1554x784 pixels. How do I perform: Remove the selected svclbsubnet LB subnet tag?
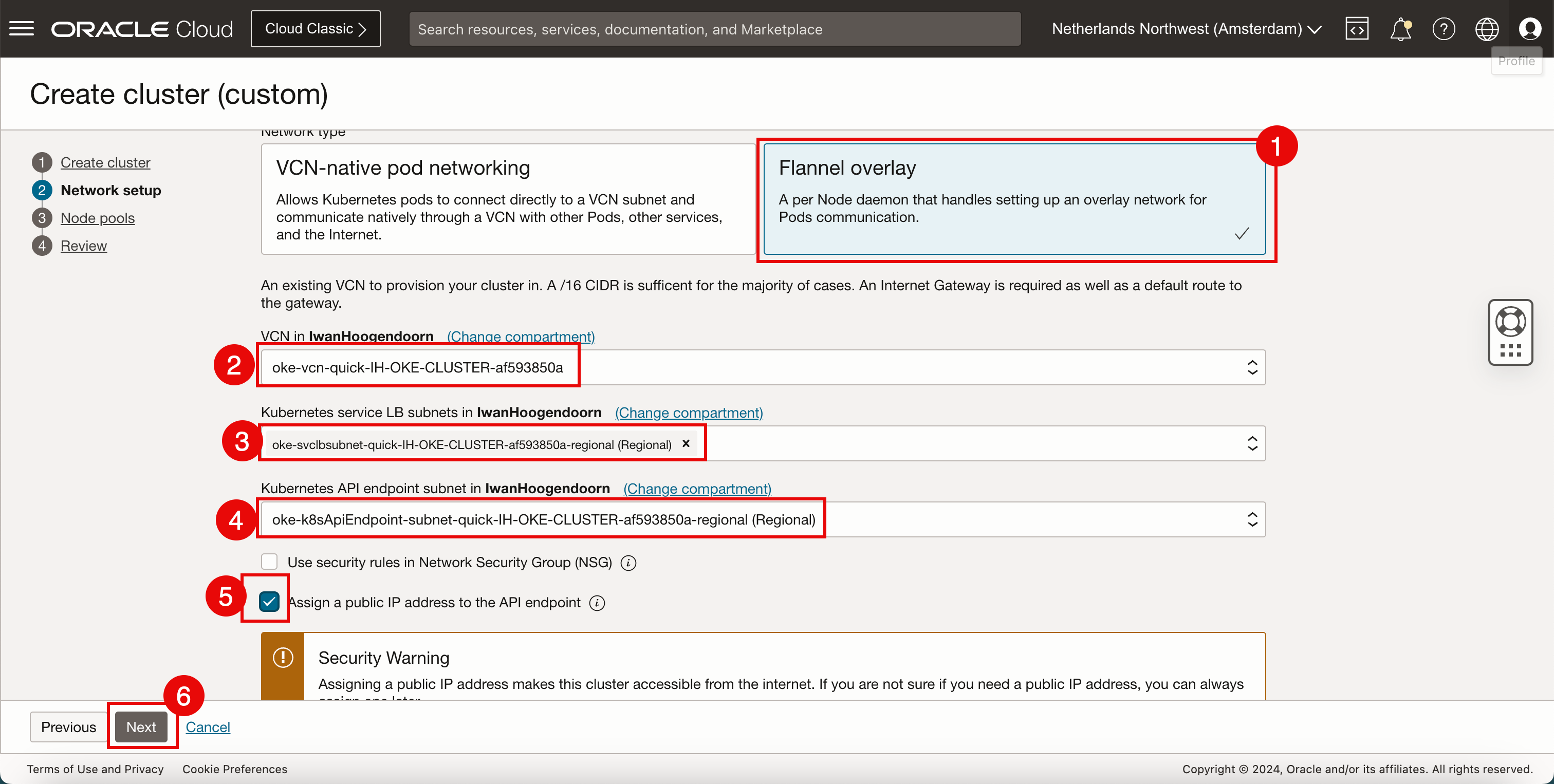(x=686, y=443)
